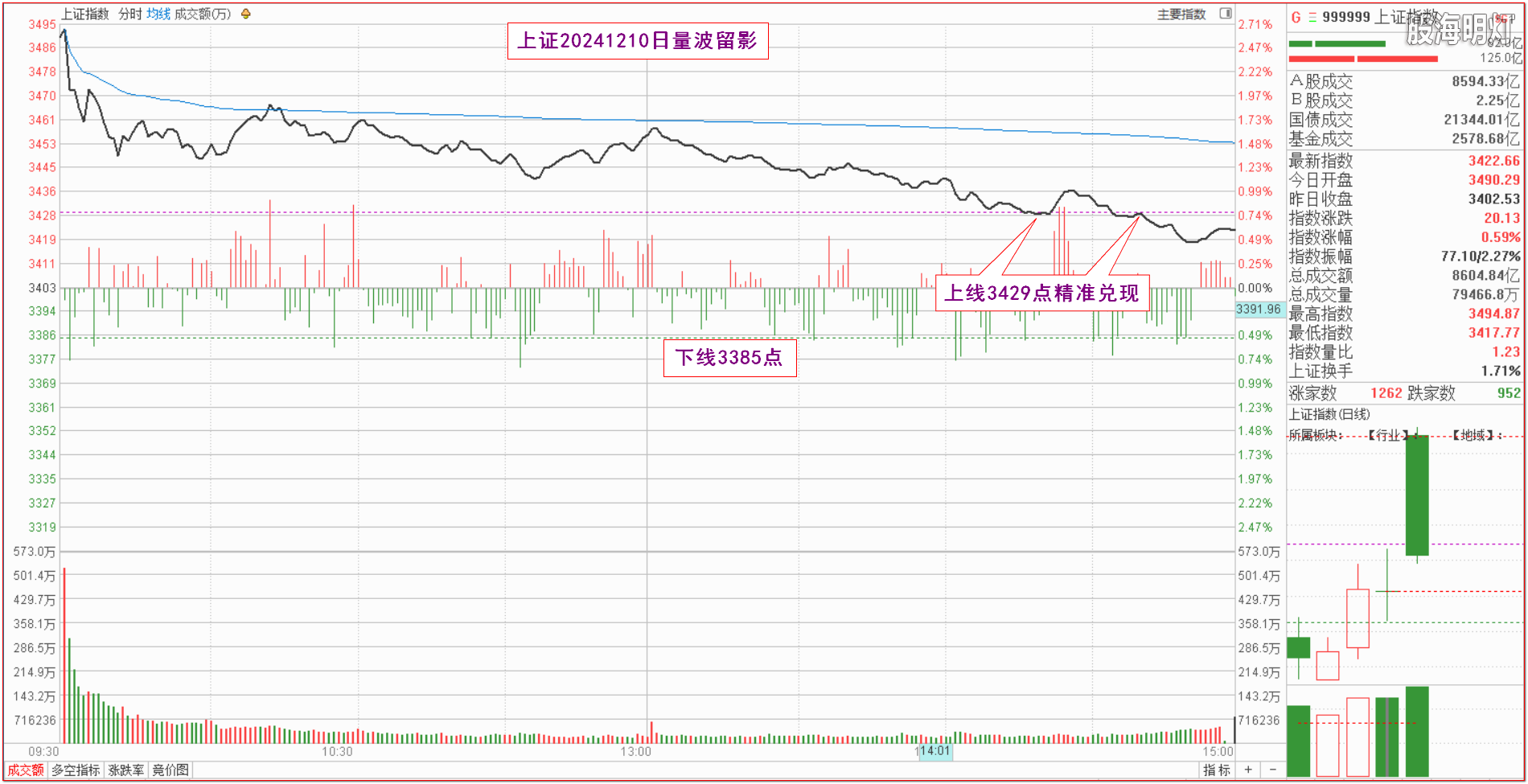Click the green buy-volume bar under the header
1528x784 pixels.
click(1337, 44)
